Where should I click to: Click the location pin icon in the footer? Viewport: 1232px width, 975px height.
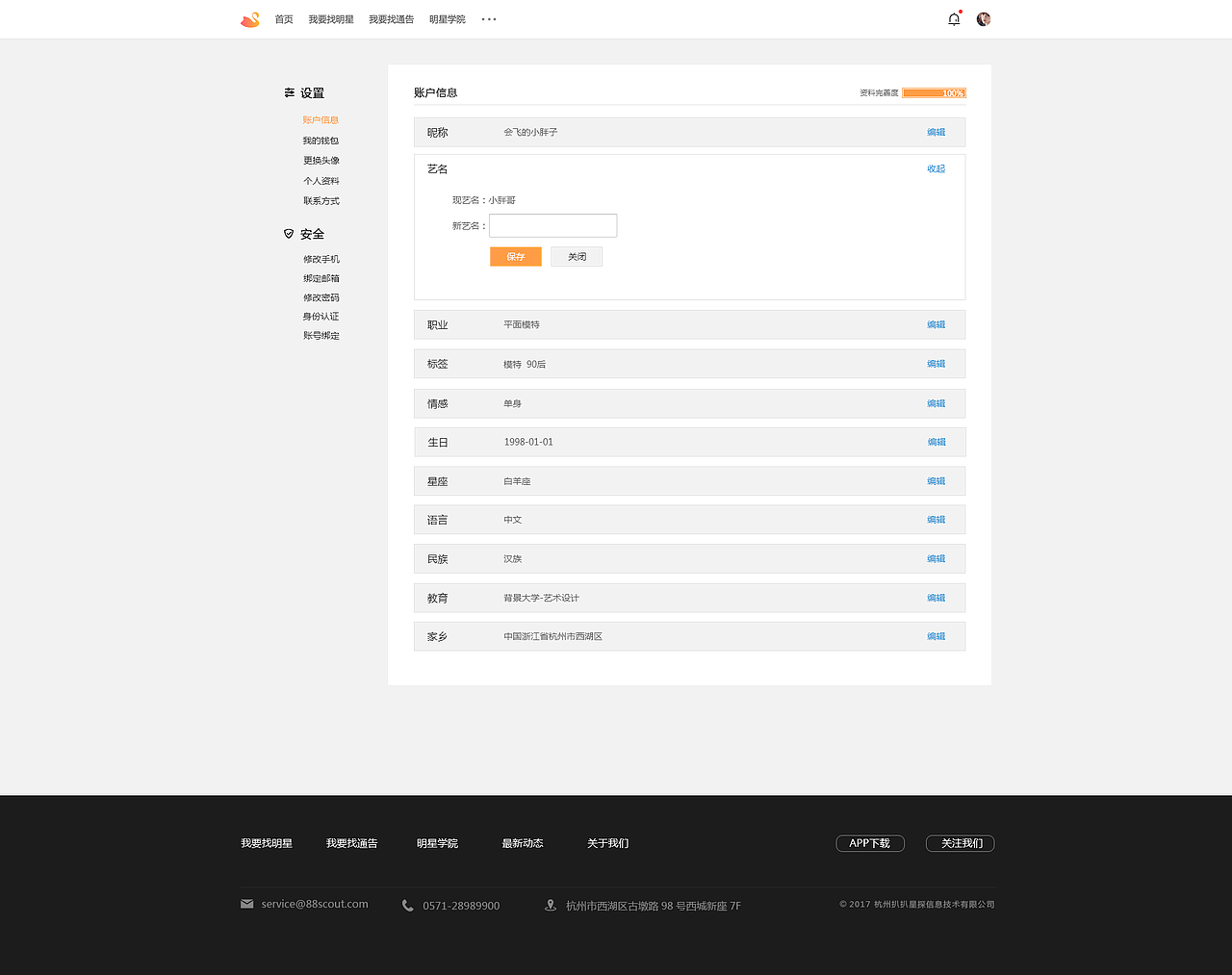tap(551, 906)
